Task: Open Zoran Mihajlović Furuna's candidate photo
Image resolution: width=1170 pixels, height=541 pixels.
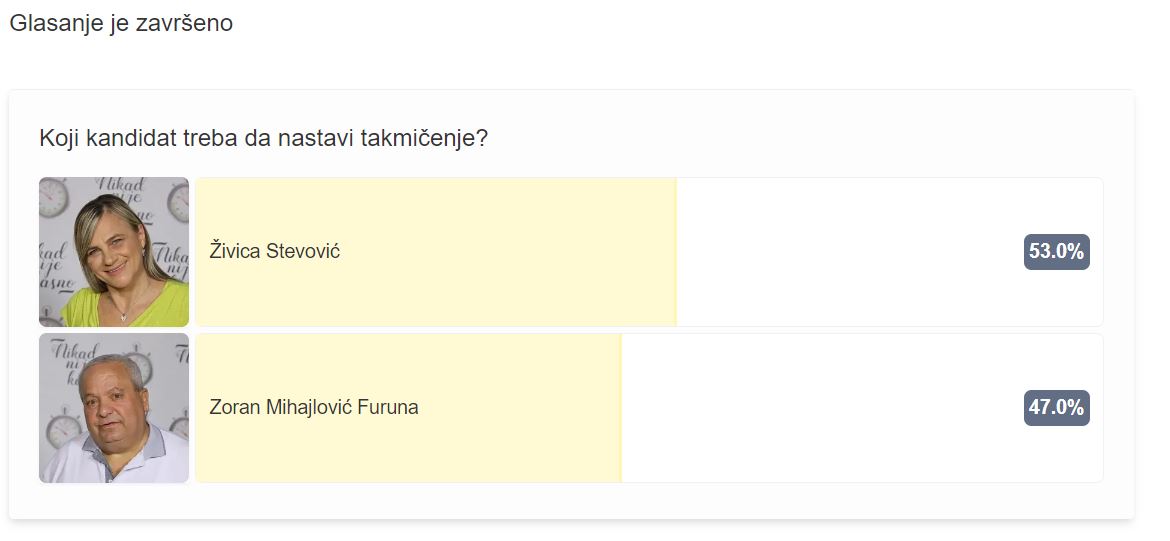Action: pyautogui.click(x=114, y=408)
